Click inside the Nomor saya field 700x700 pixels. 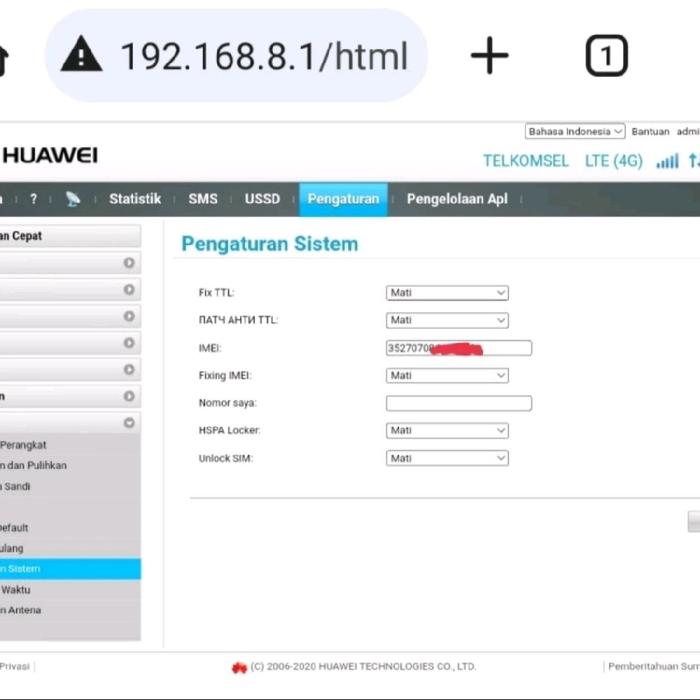point(459,403)
